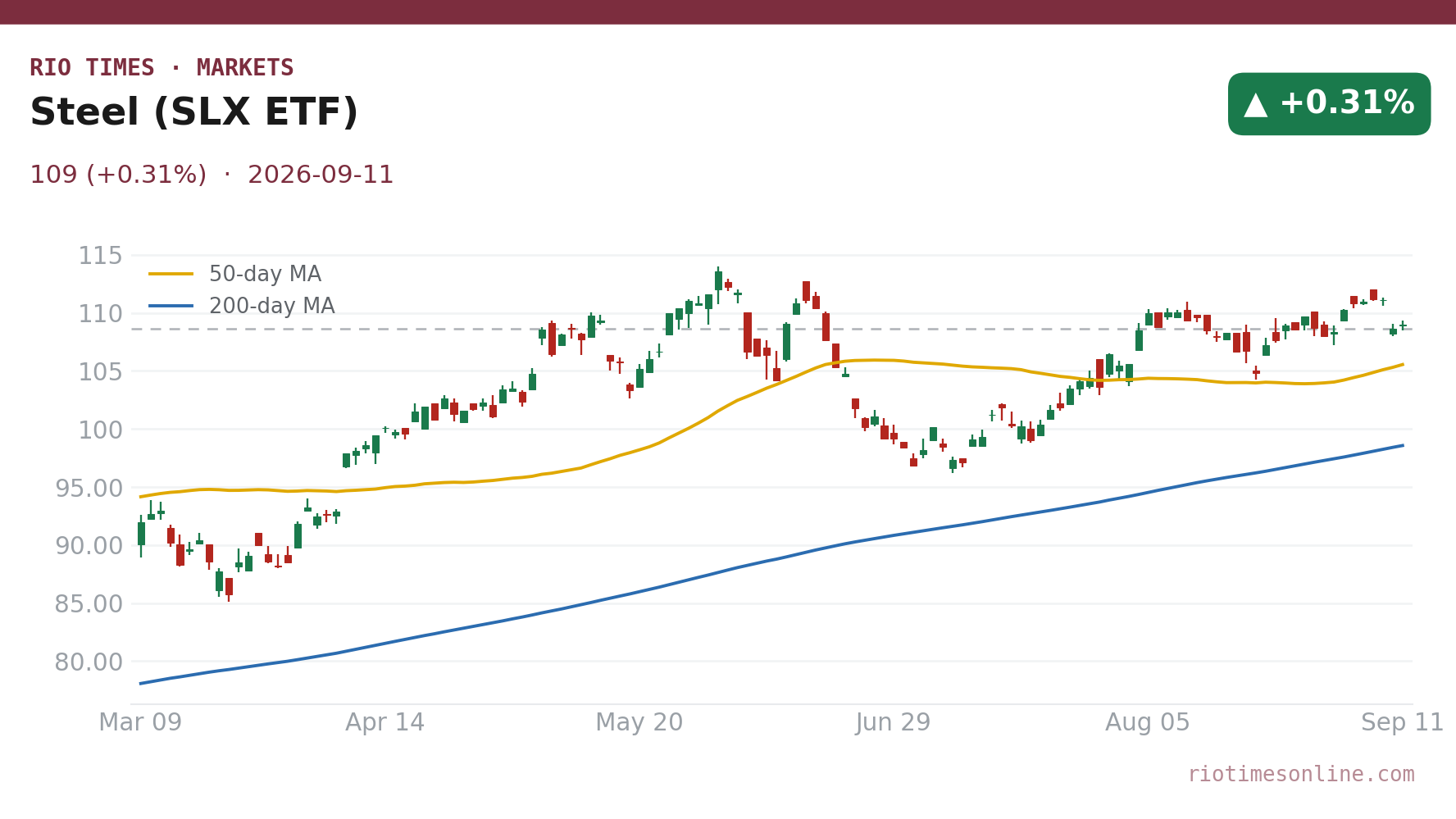
Task: Click the 115 y-axis label
Action: pos(100,257)
